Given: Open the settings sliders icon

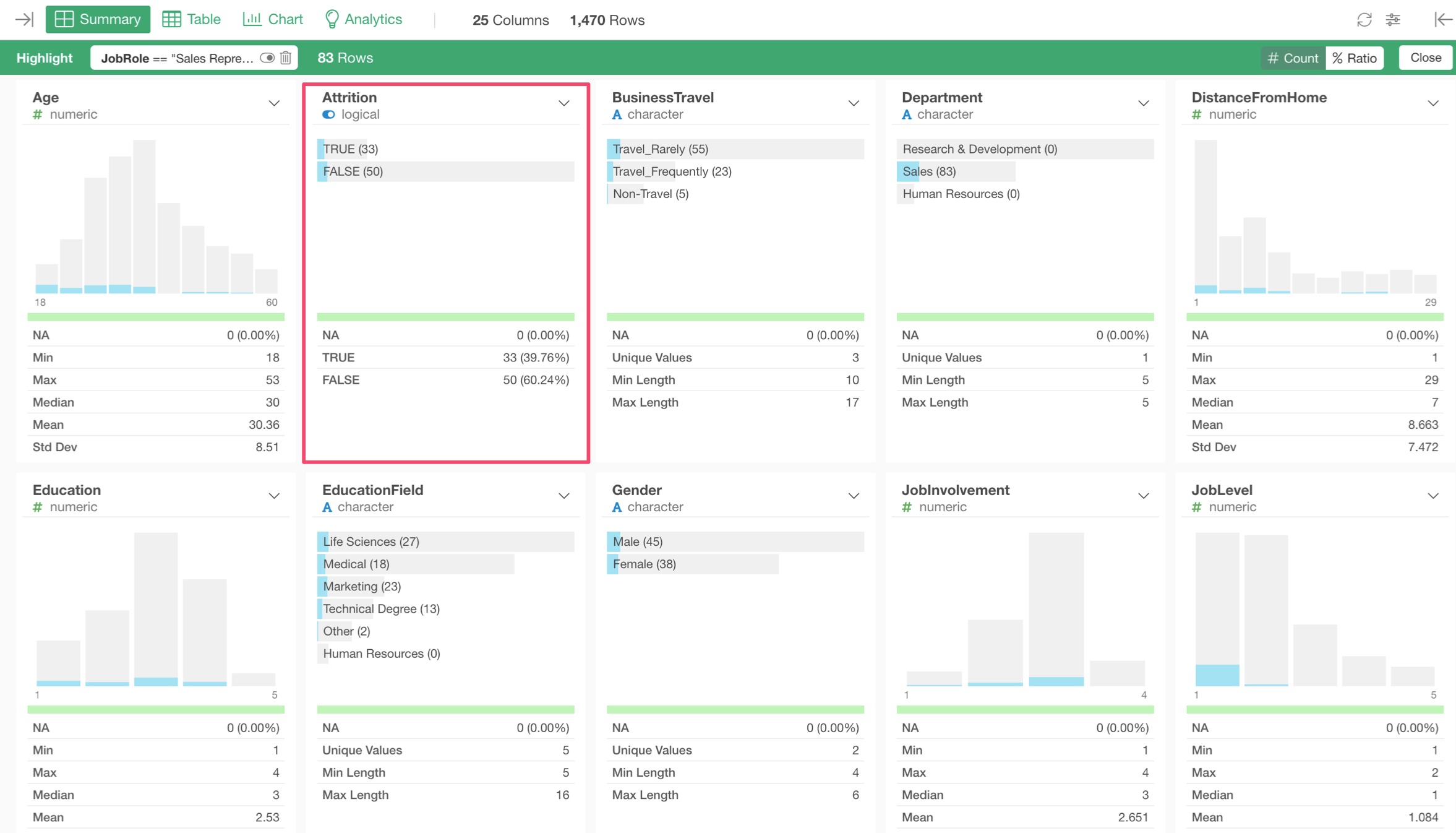Looking at the screenshot, I should point(1393,20).
